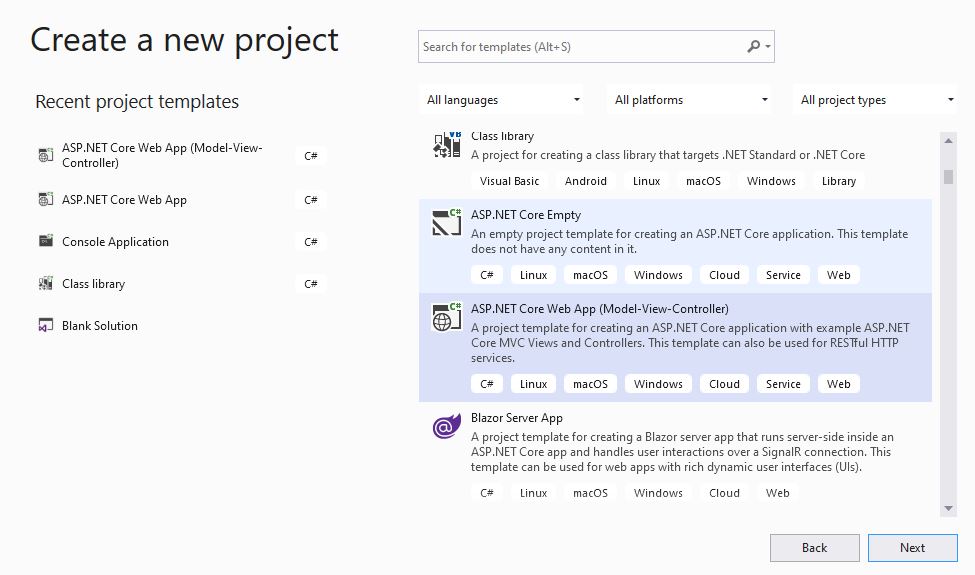Click the scrollbar thumb of template list
This screenshot has width=975, height=575.
click(948, 177)
